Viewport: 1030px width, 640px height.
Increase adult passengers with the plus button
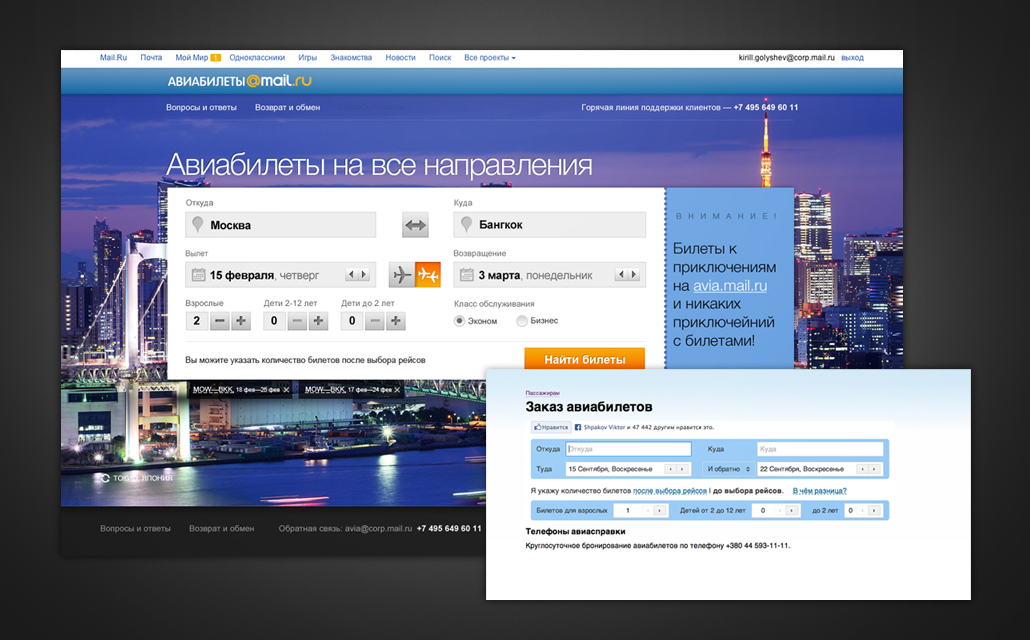(241, 320)
